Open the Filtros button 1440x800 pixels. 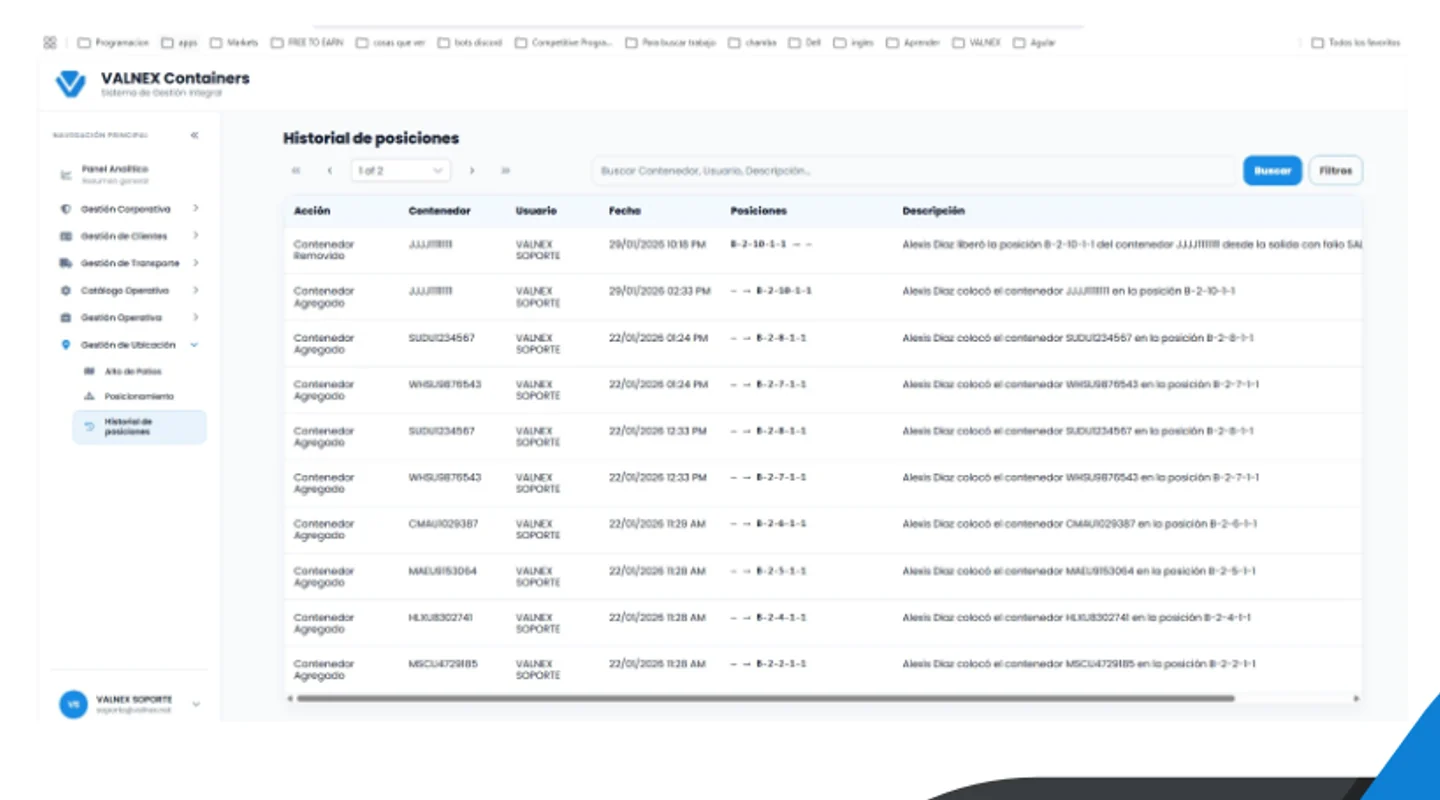tap(1335, 171)
